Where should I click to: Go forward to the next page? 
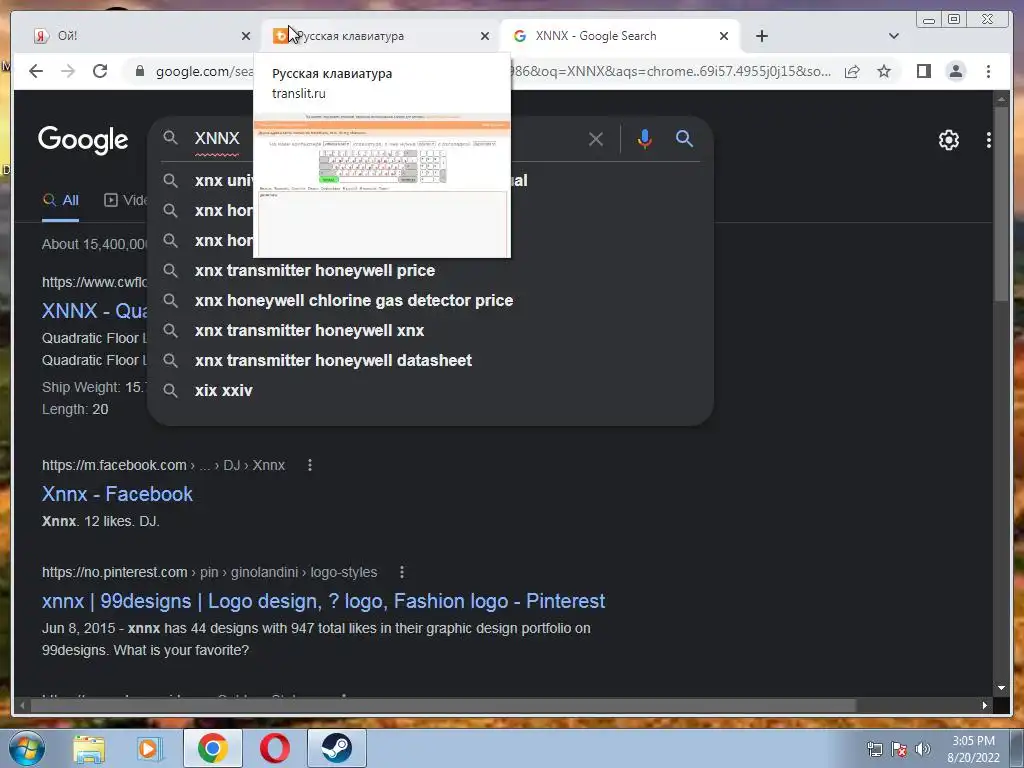(x=68, y=71)
